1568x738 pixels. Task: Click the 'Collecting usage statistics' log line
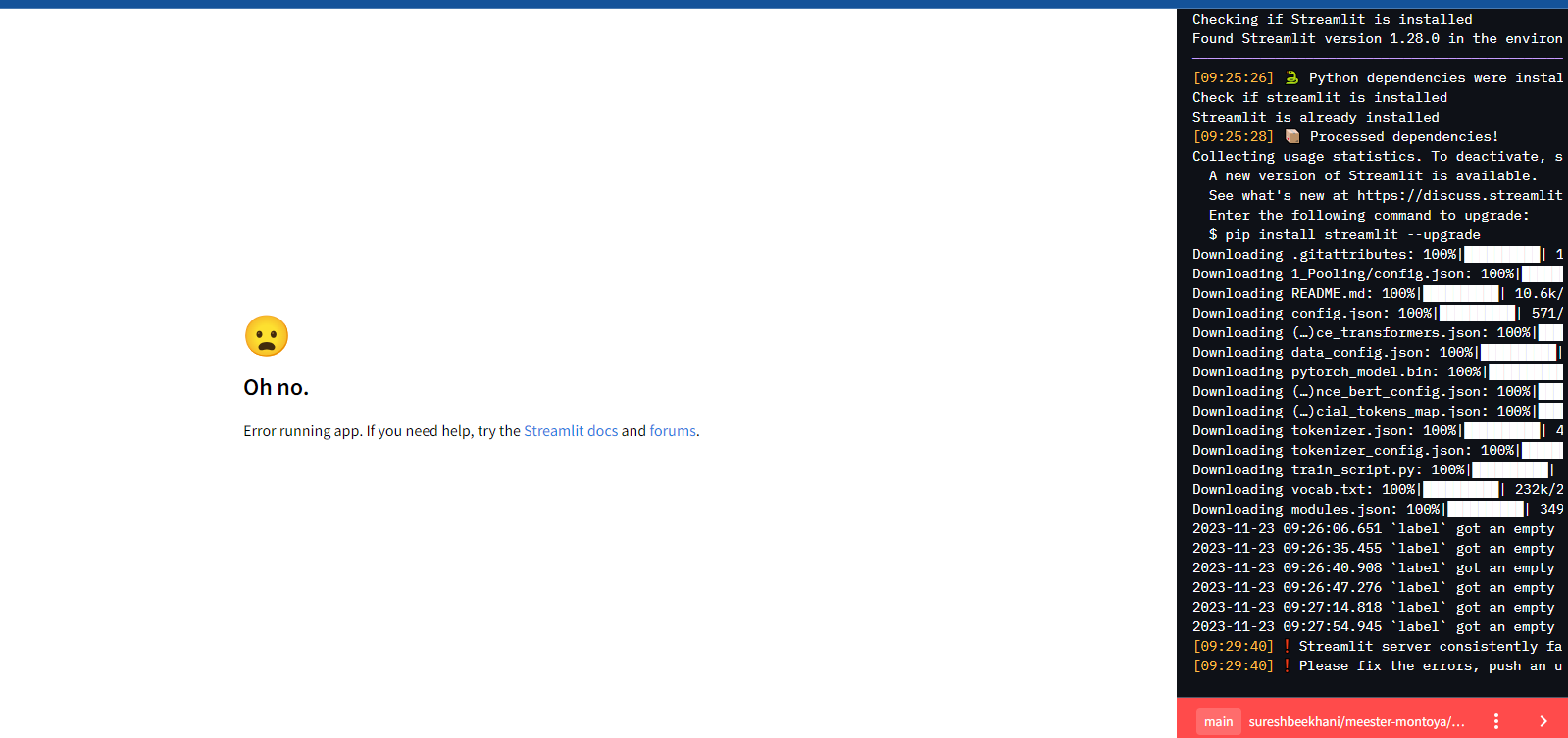click(1378, 156)
